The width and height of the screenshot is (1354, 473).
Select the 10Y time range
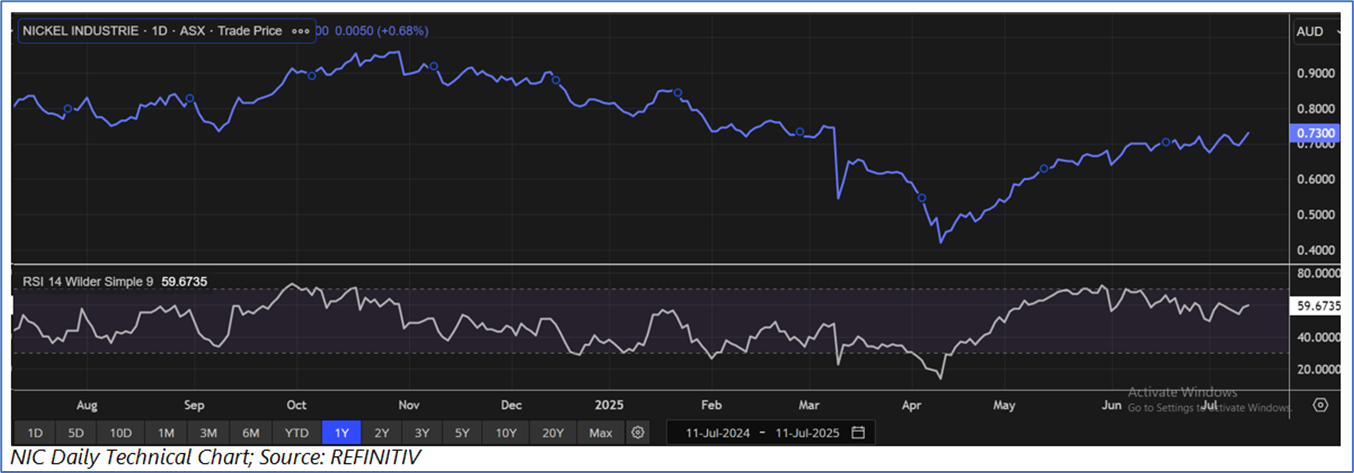click(506, 433)
